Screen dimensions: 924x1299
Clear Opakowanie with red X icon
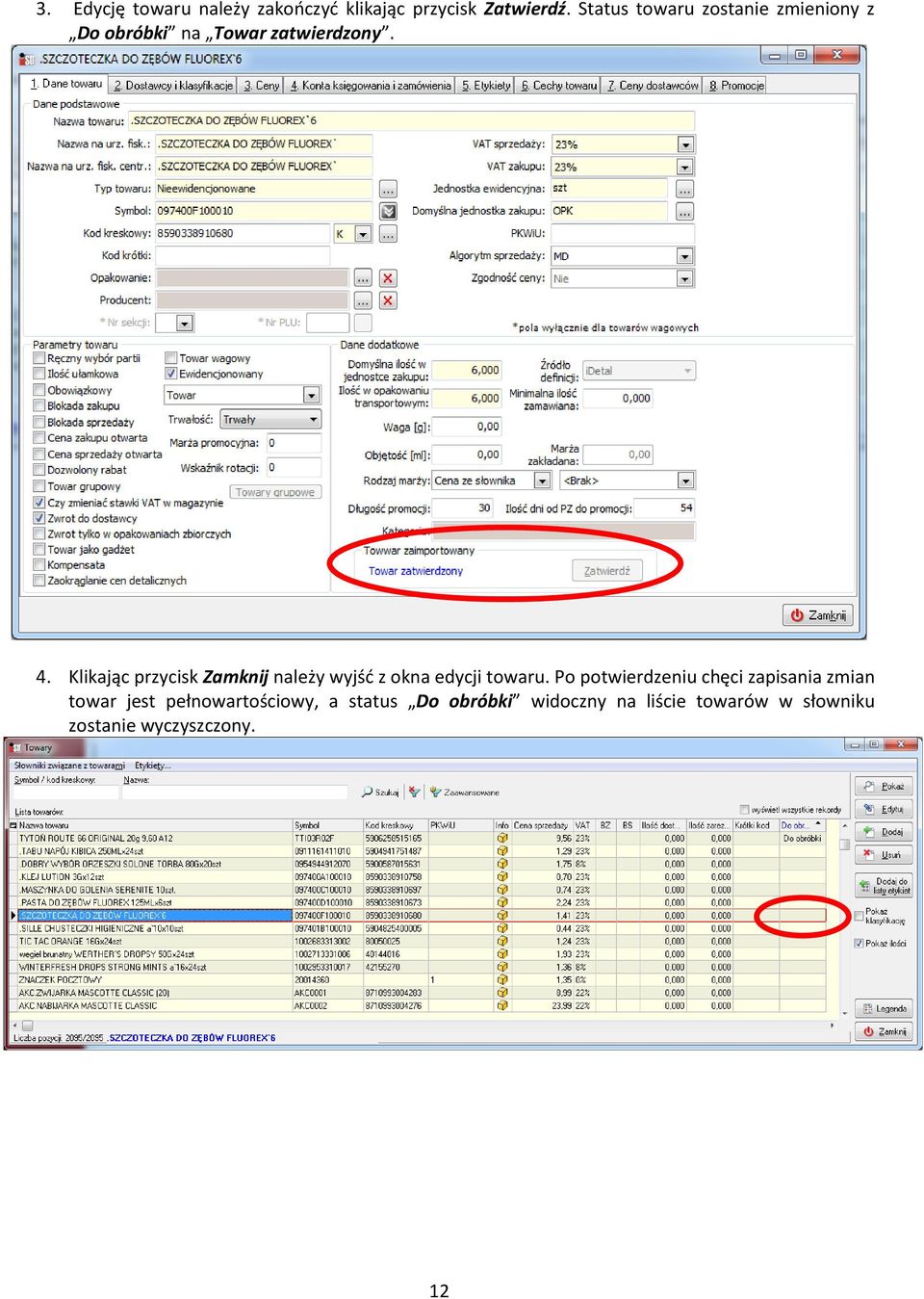tap(388, 278)
